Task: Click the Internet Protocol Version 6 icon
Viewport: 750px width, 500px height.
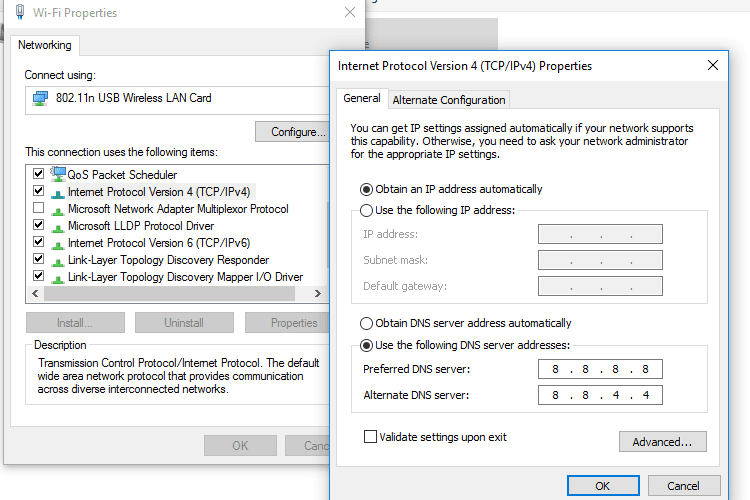Action: (x=58, y=245)
